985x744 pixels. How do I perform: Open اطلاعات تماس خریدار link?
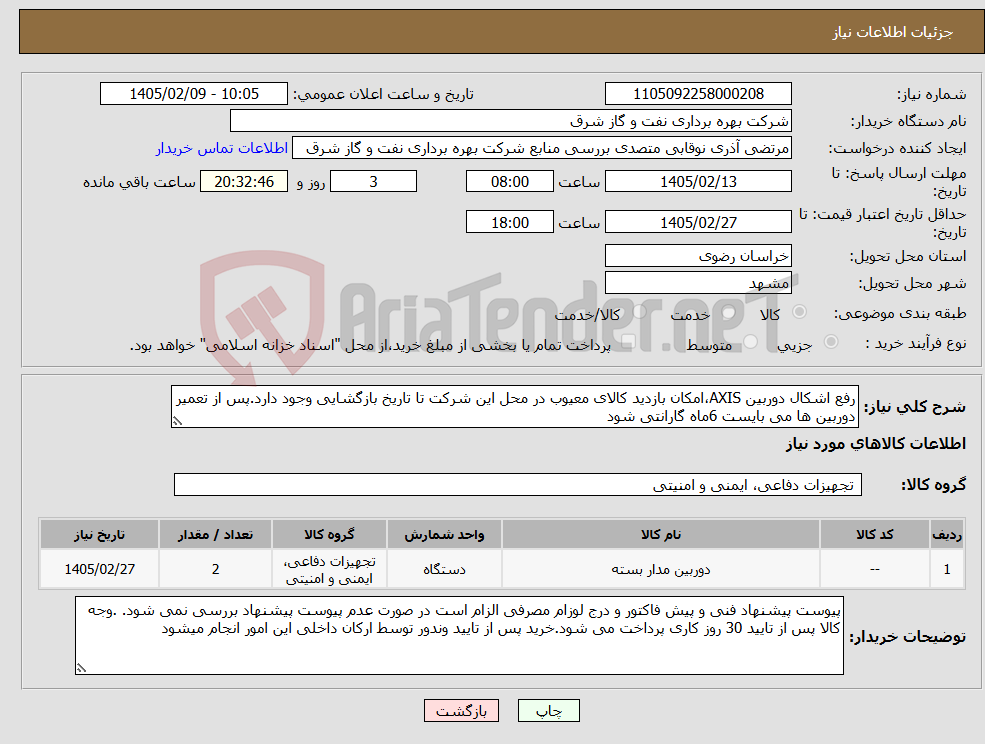pyautogui.click(x=222, y=148)
